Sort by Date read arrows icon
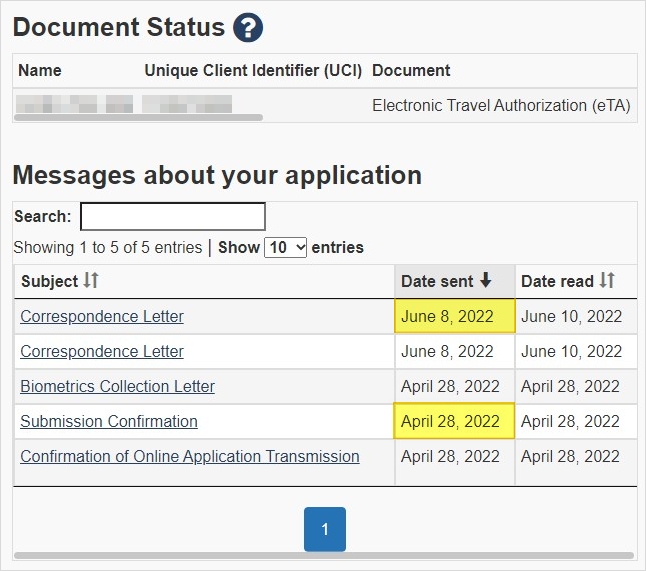The height and width of the screenshot is (571, 646). coord(607,280)
